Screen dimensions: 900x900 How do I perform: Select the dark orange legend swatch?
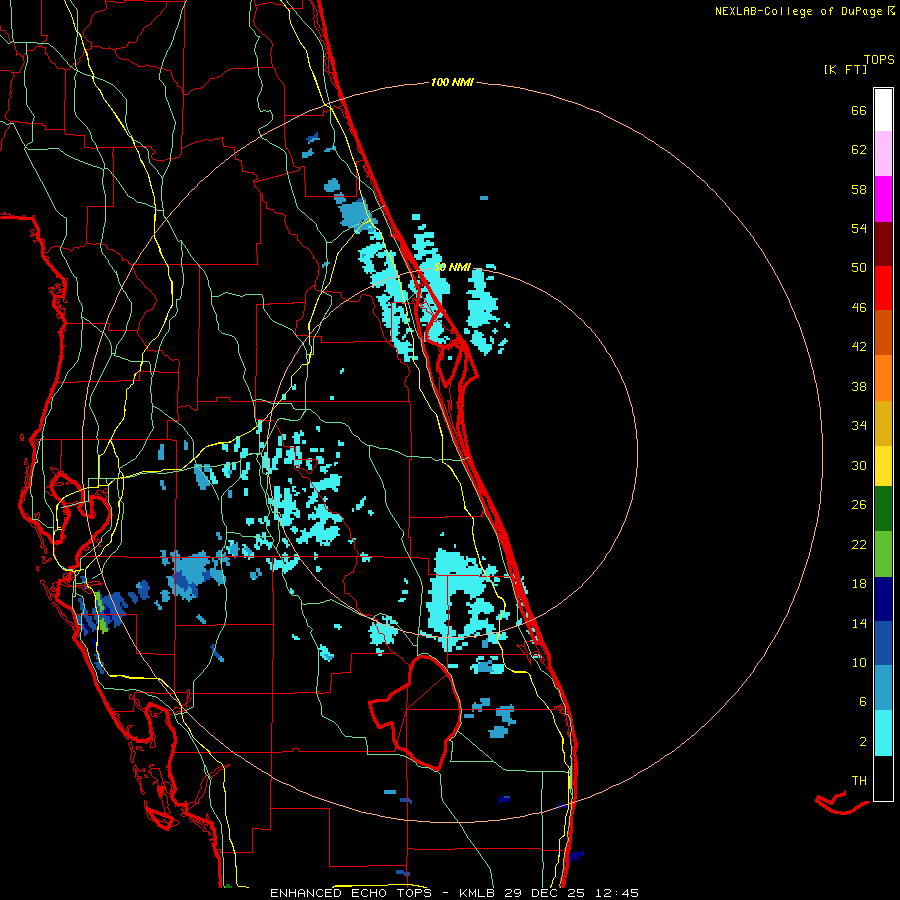(883, 333)
